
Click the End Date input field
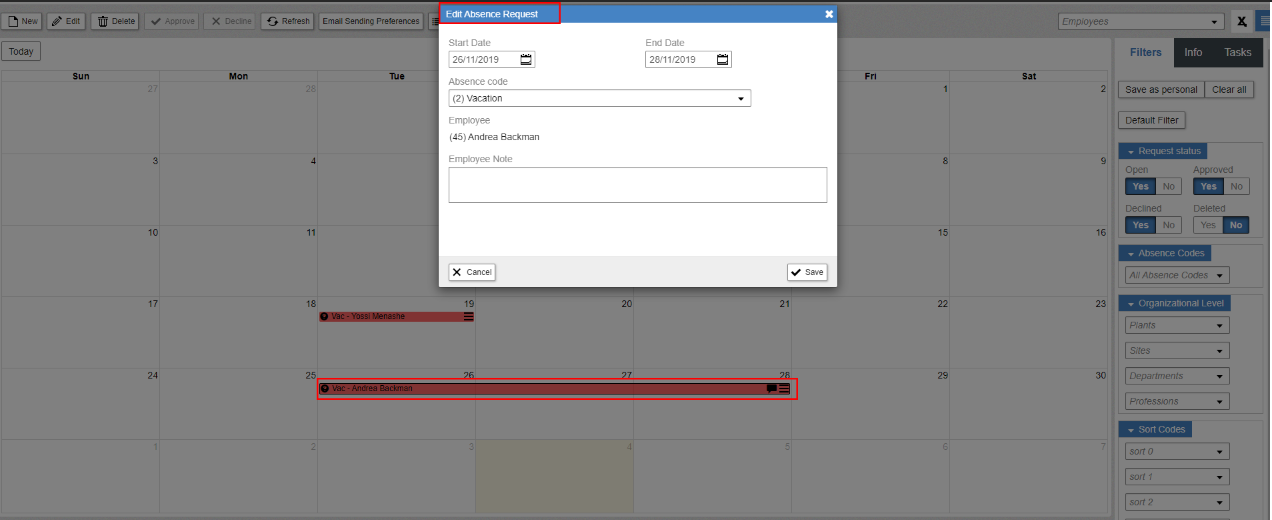(681, 60)
